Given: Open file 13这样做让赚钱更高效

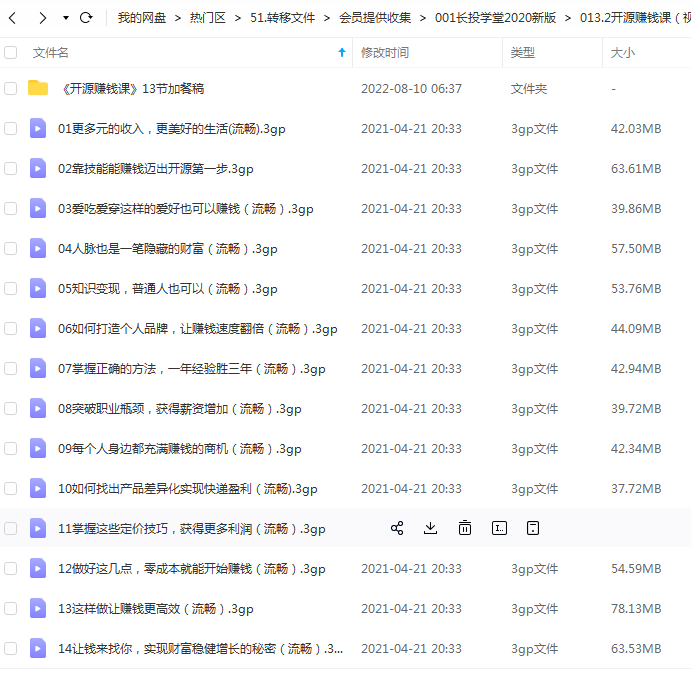Looking at the screenshot, I should pos(156,609).
